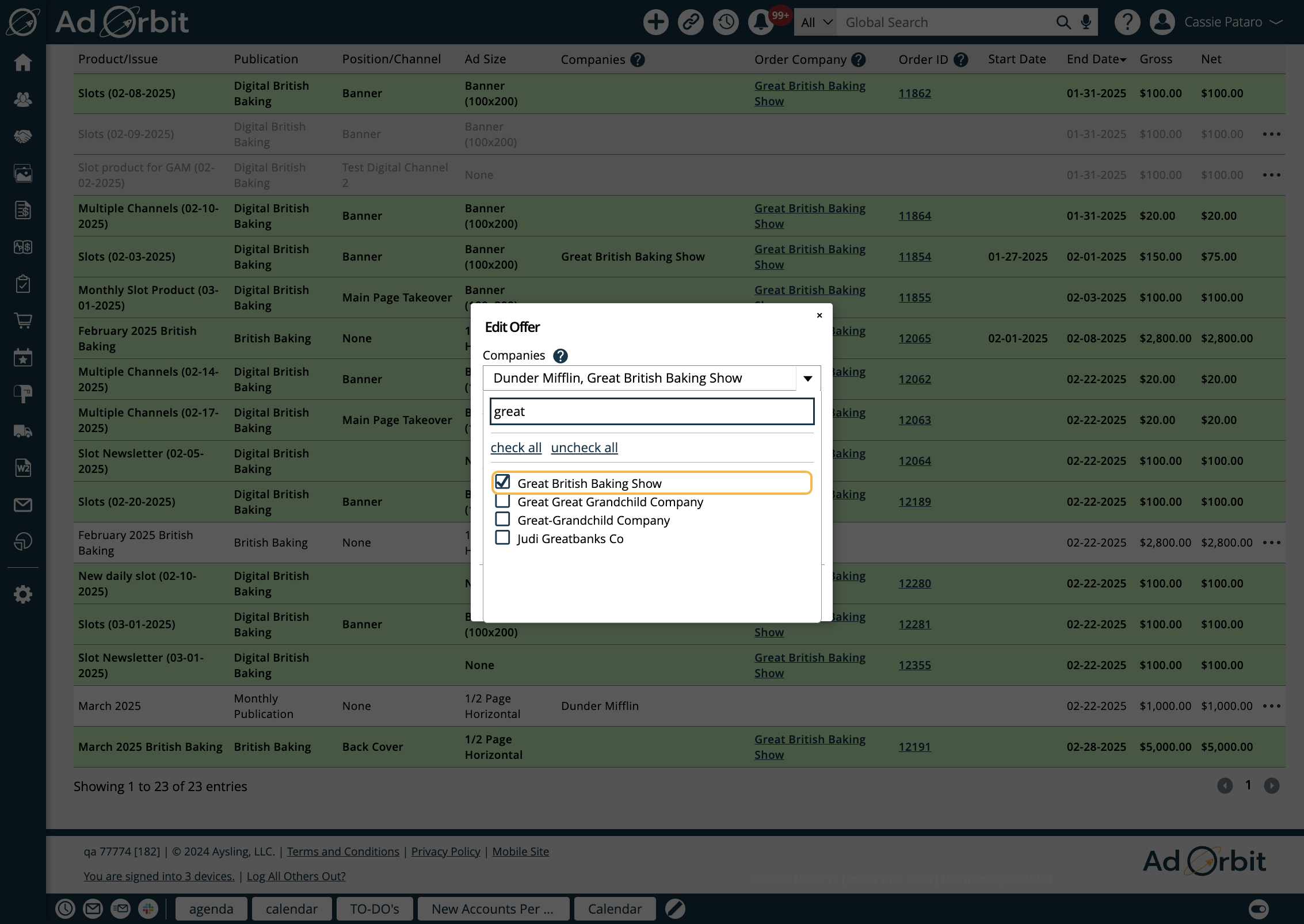
Task: Click the company search field containing 'great'
Action: [652, 411]
